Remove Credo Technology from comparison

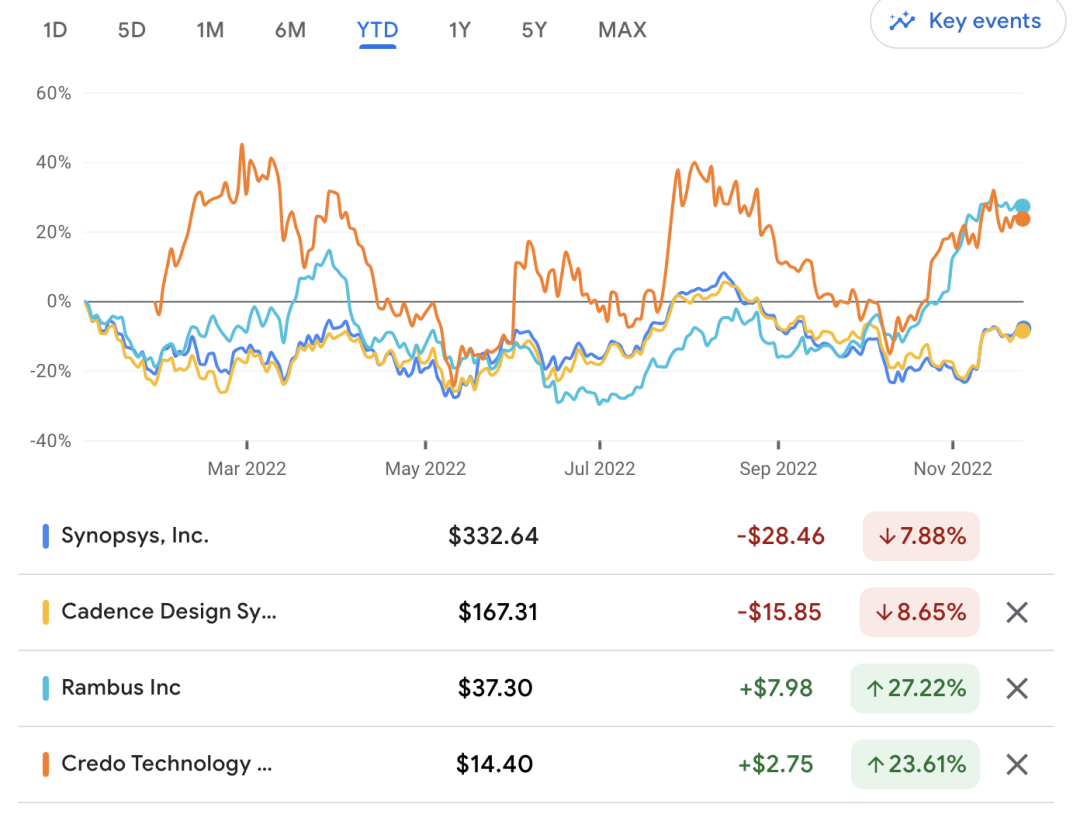1017,764
